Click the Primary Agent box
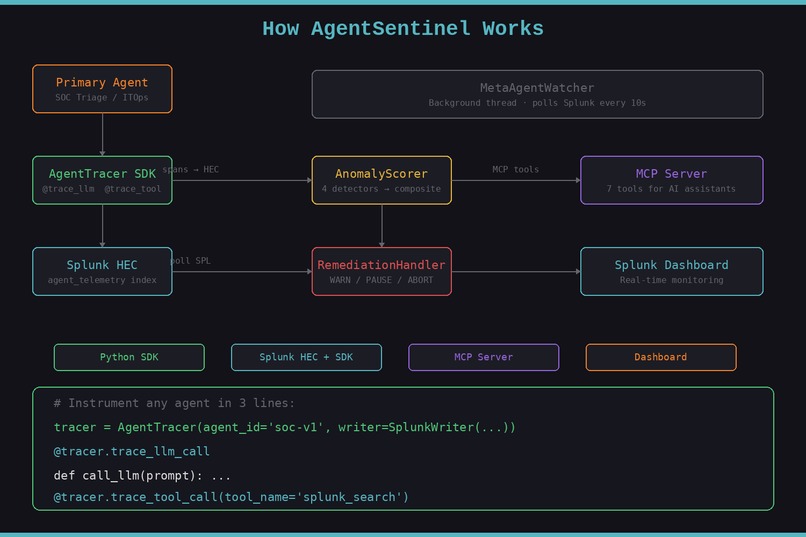 pyautogui.click(x=102, y=89)
